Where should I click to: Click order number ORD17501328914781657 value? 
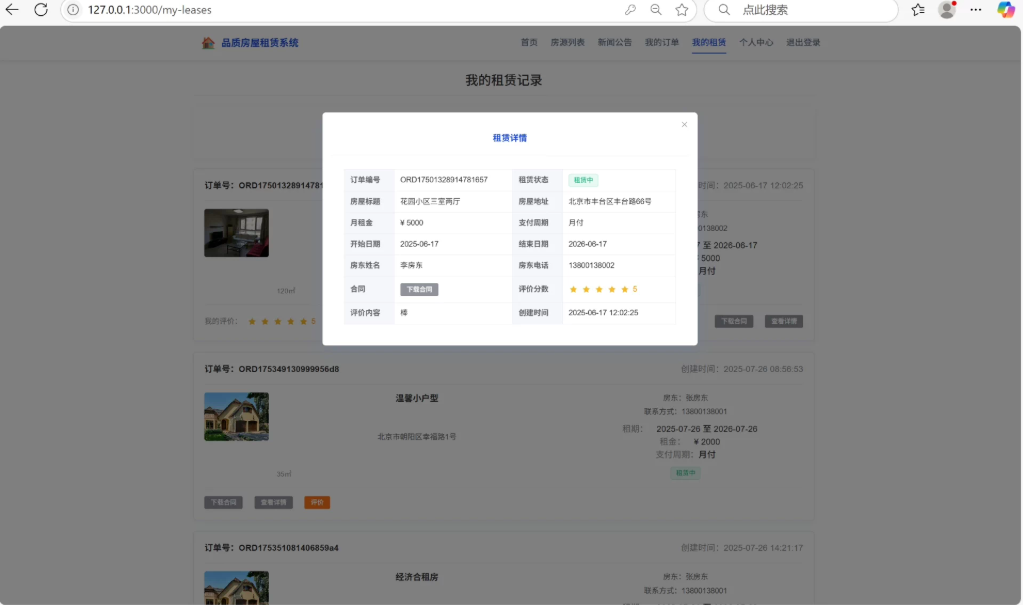[444, 179]
